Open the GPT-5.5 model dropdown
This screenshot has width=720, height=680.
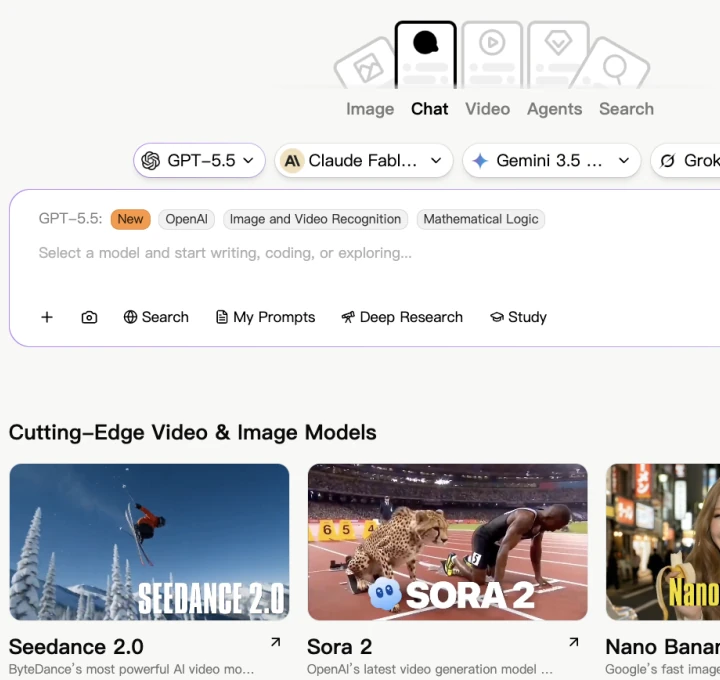(x=199, y=160)
